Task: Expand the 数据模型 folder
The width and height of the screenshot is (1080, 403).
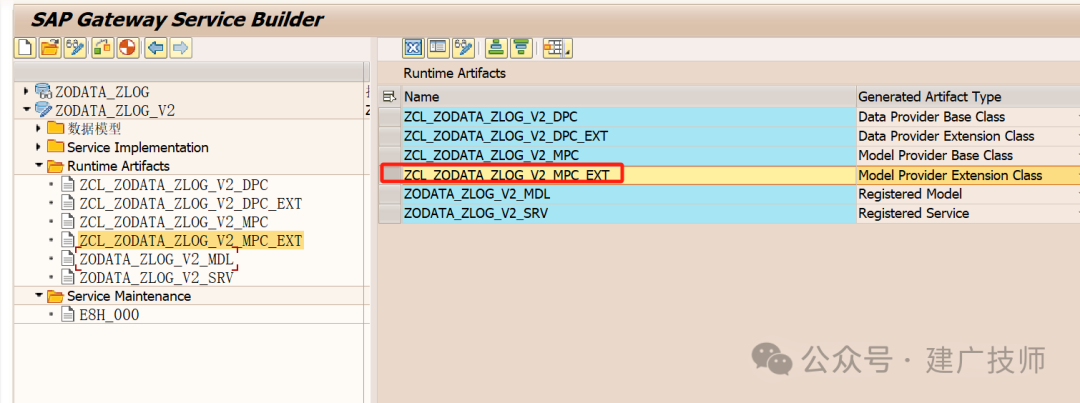Action: [x=39, y=128]
